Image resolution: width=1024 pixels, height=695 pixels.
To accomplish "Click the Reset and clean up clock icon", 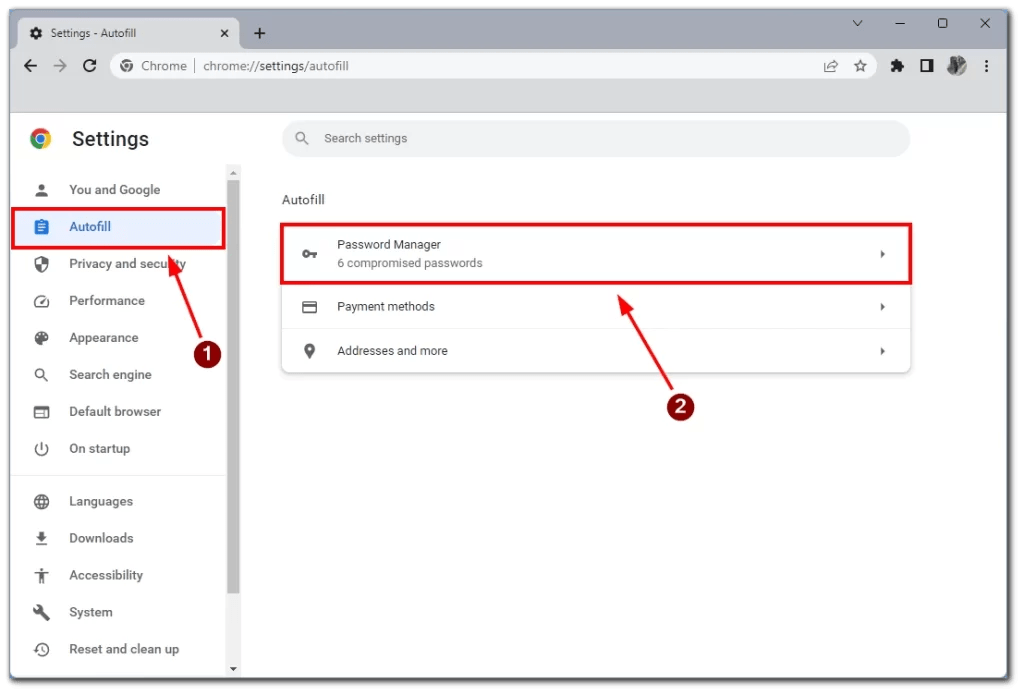I will (x=41, y=649).
